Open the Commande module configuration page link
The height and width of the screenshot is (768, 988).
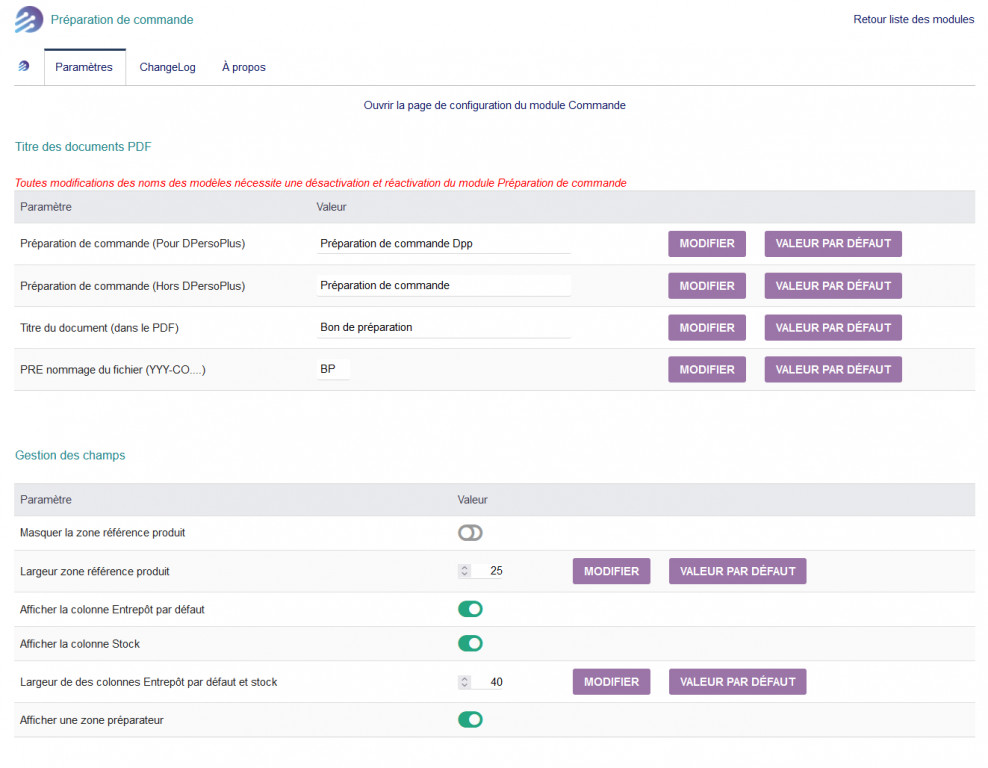click(x=494, y=105)
